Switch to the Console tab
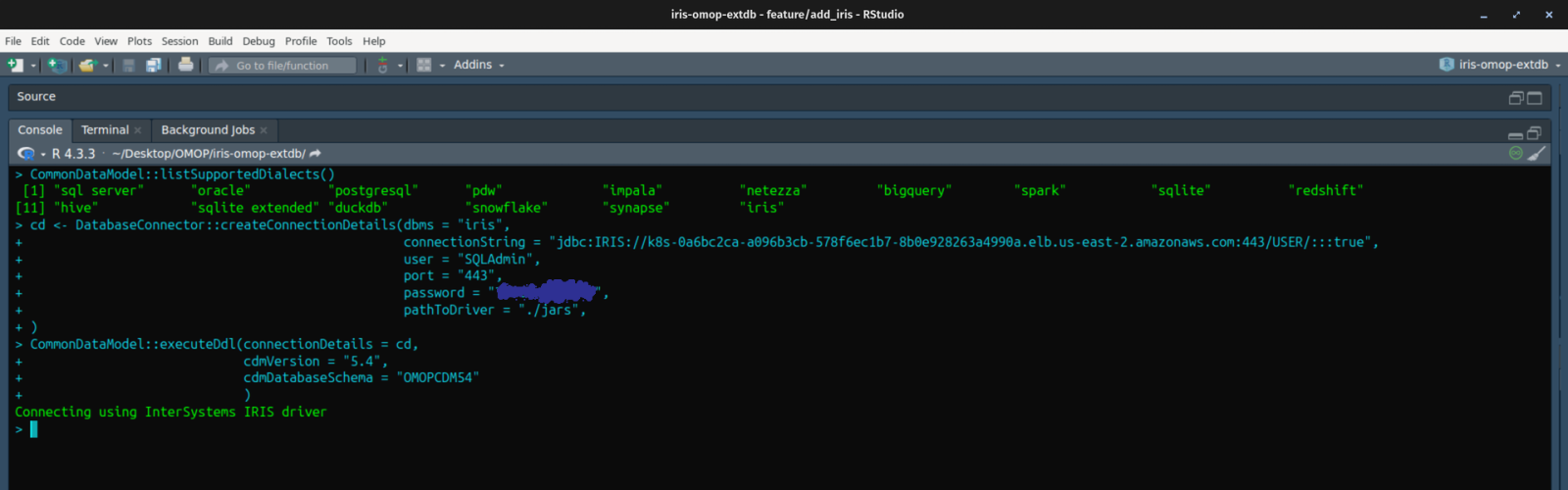The width and height of the screenshot is (1568, 490). (40, 130)
